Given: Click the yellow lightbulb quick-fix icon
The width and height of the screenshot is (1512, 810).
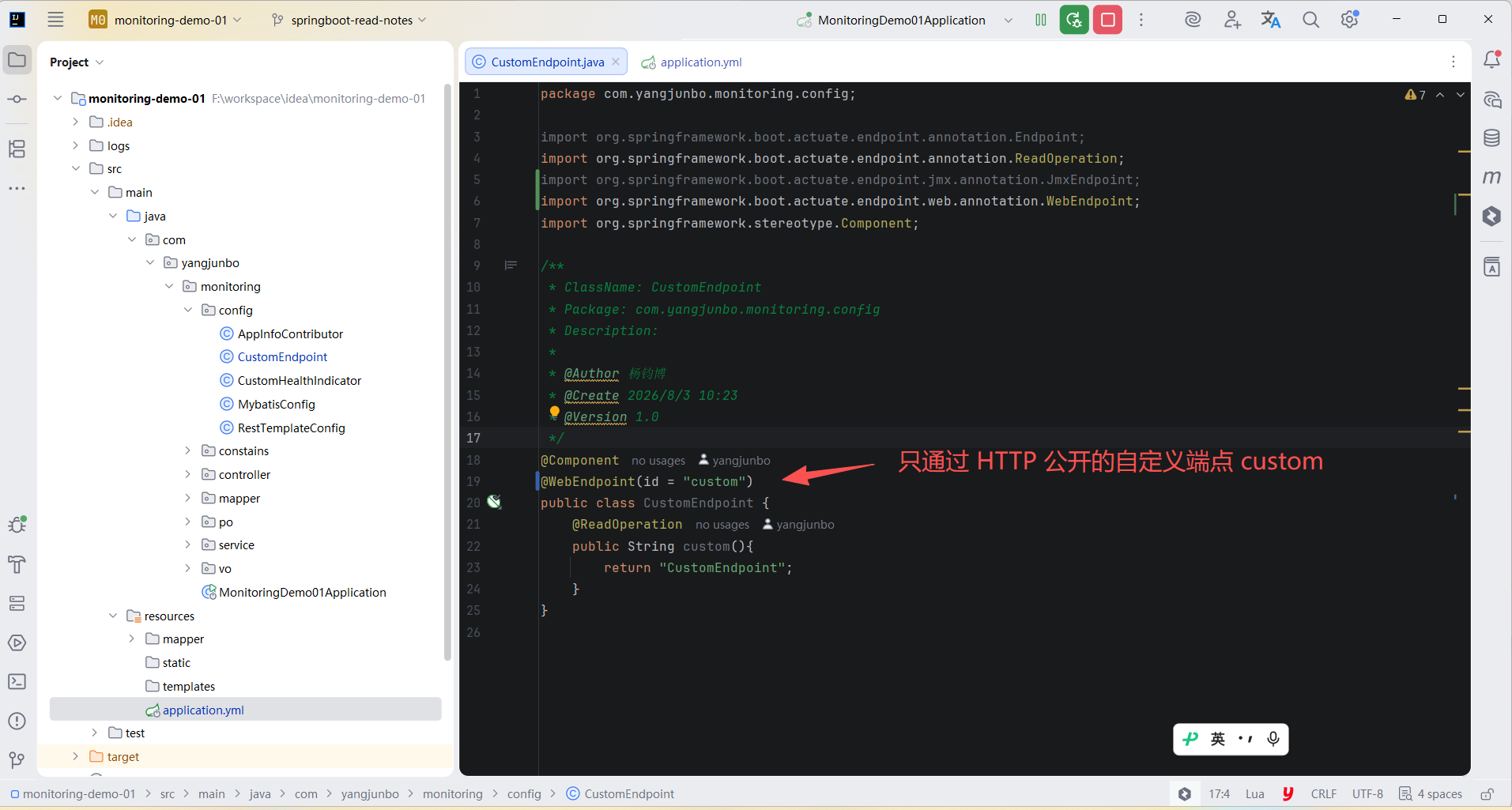Looking at the screenshot, I should (554, 412).
